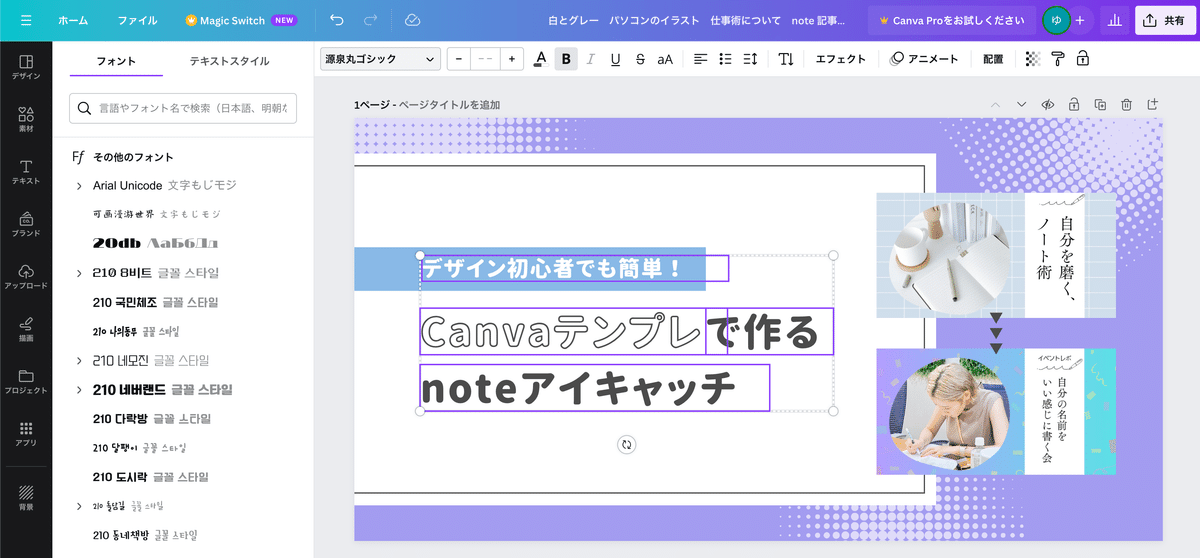
Task: Add a collaborator with plus icon
Action: tap(1080, 20)
